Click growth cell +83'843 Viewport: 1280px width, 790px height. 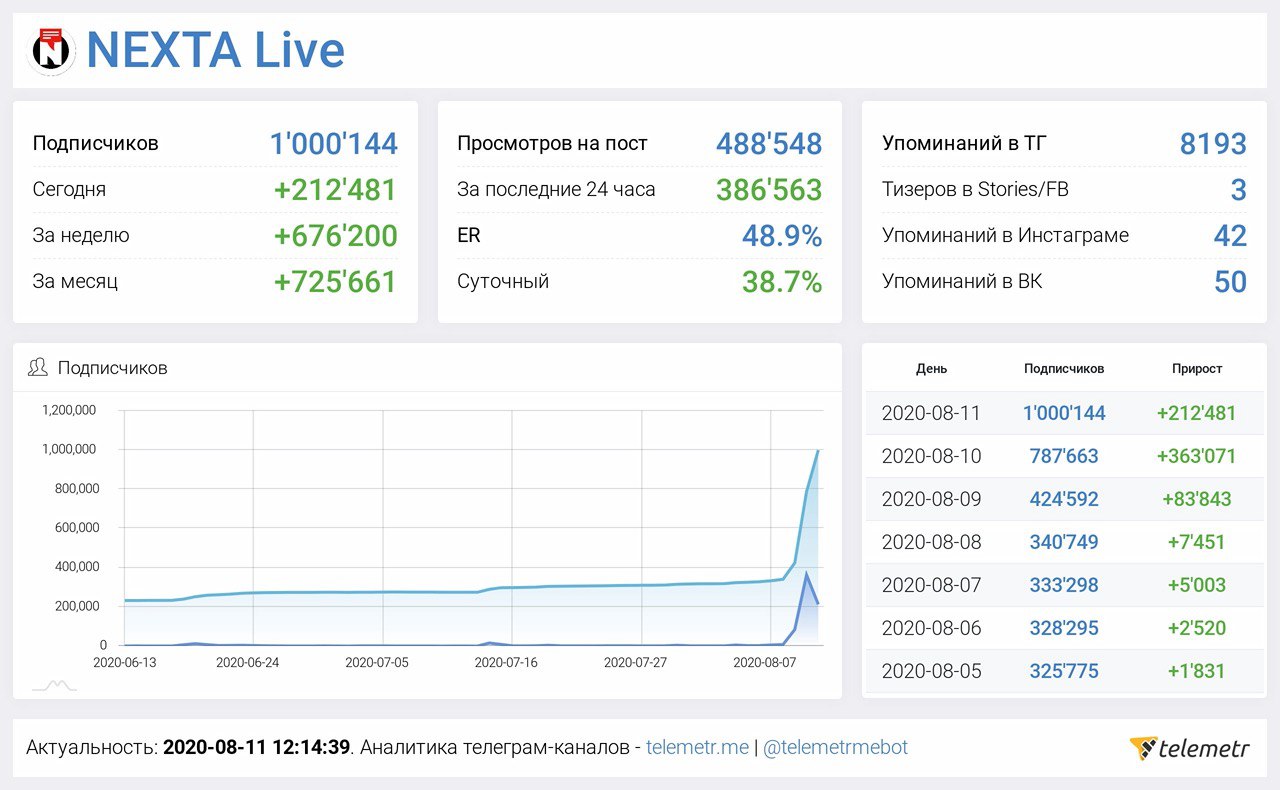(x=1196, y=499)
